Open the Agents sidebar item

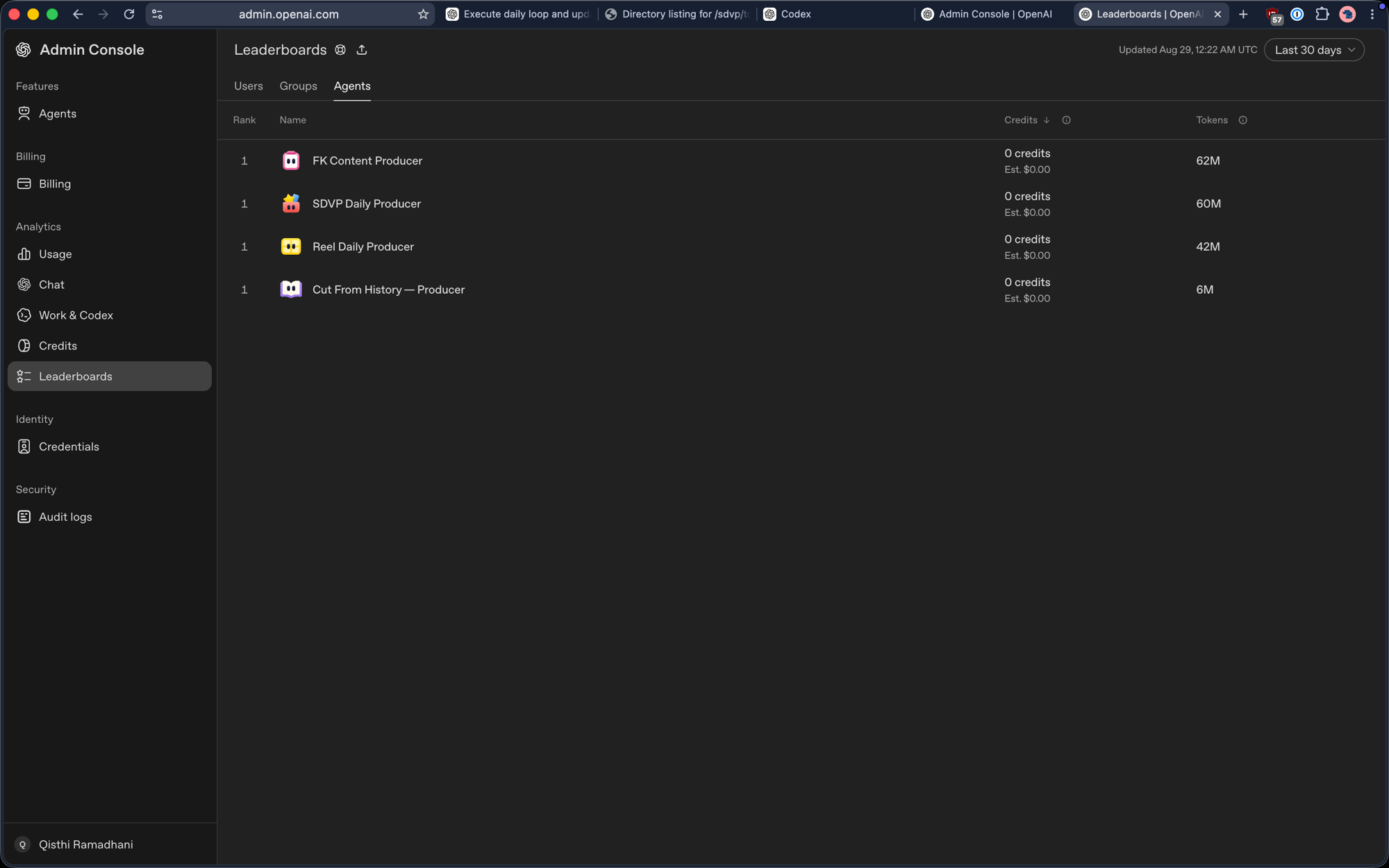click(x=109, y=113)
